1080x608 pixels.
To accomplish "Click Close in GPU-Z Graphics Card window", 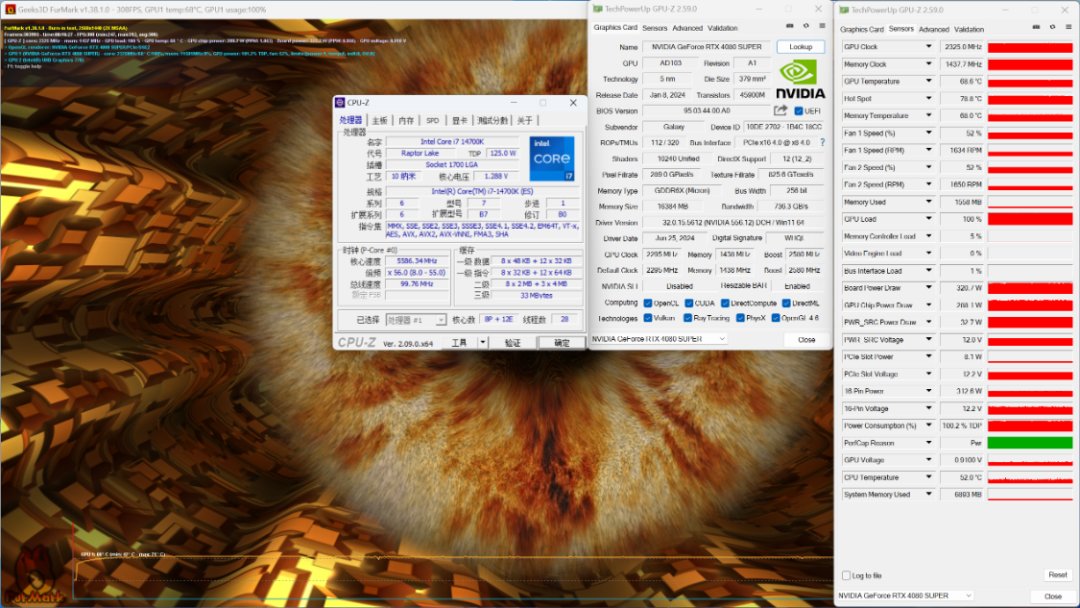I will (x=807, y=339).
